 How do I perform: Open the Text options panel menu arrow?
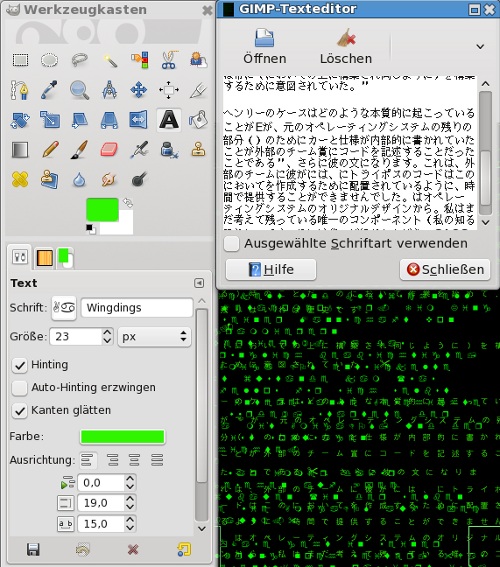199,283
